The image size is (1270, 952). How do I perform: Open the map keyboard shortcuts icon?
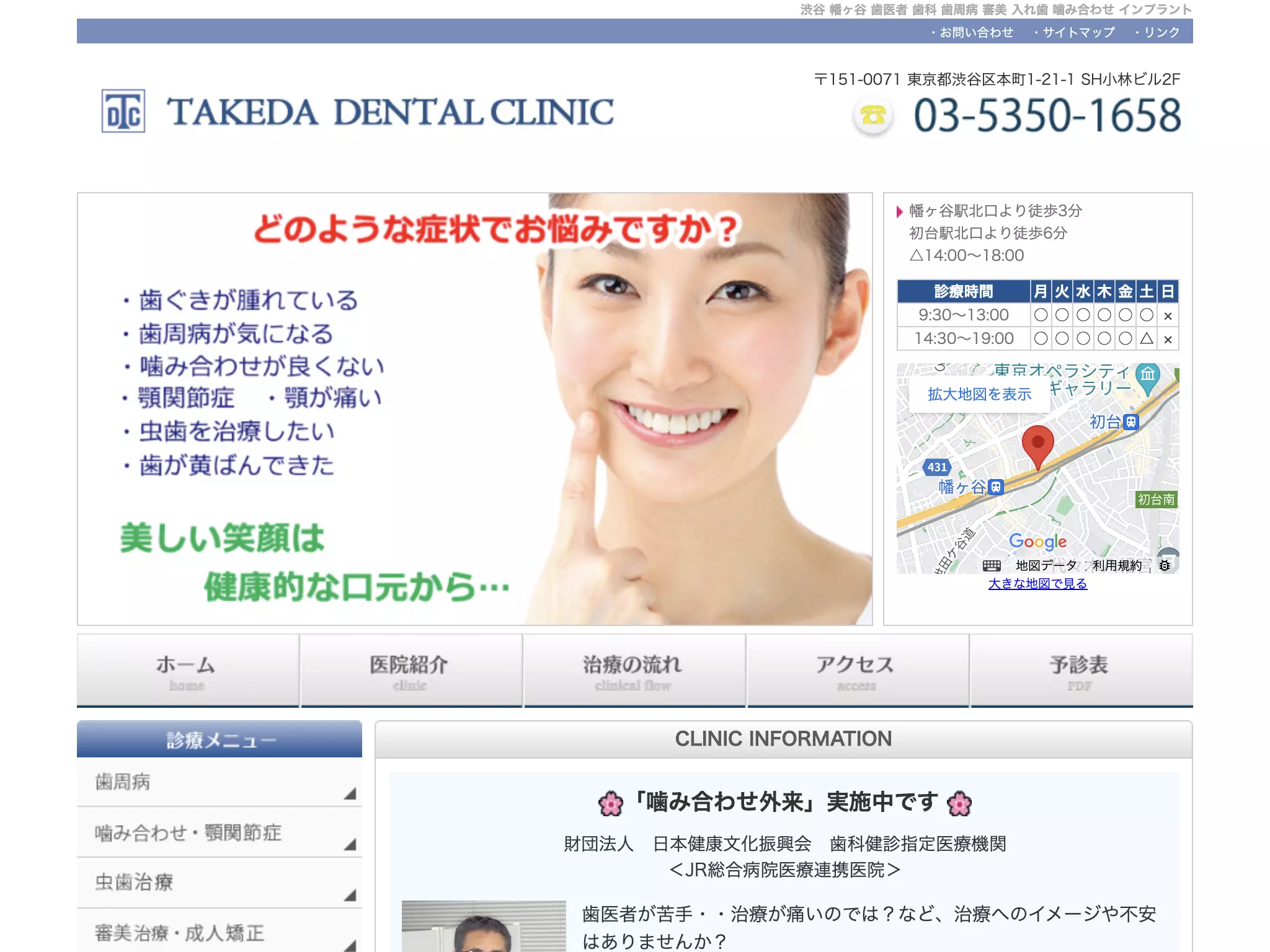pos(992,566)
